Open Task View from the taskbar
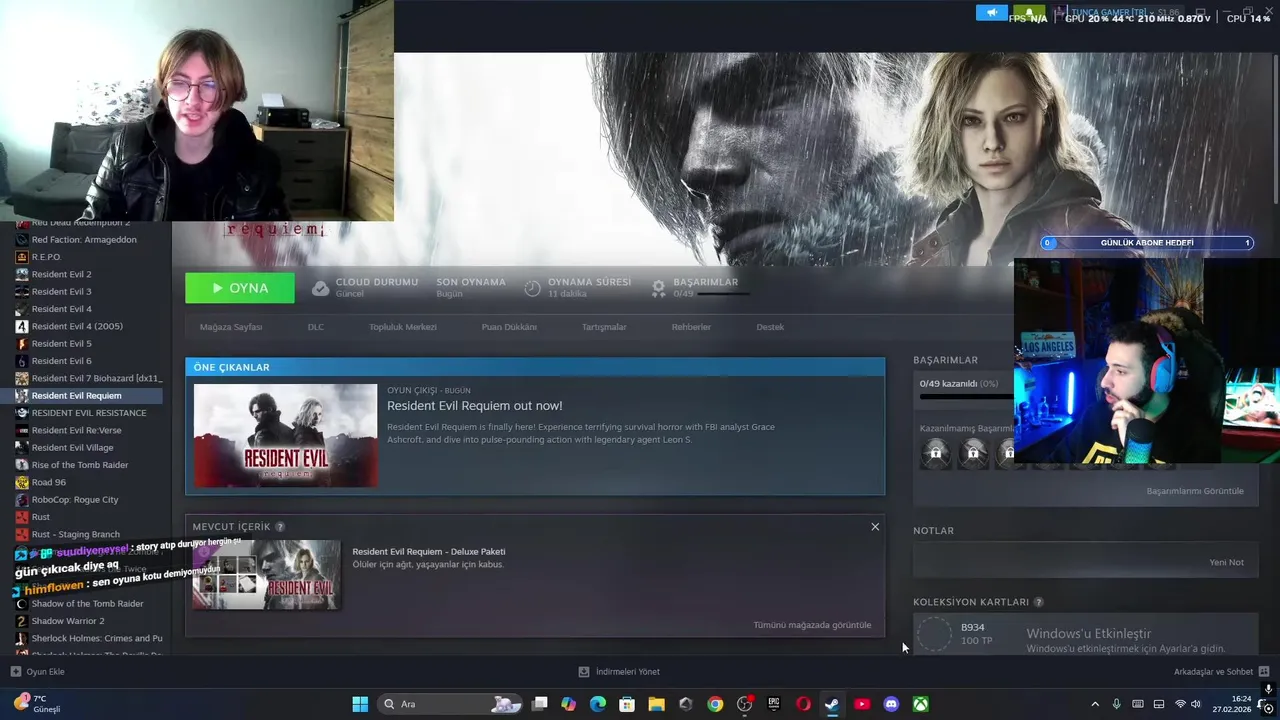1280x720 pixels. point(540,704)
